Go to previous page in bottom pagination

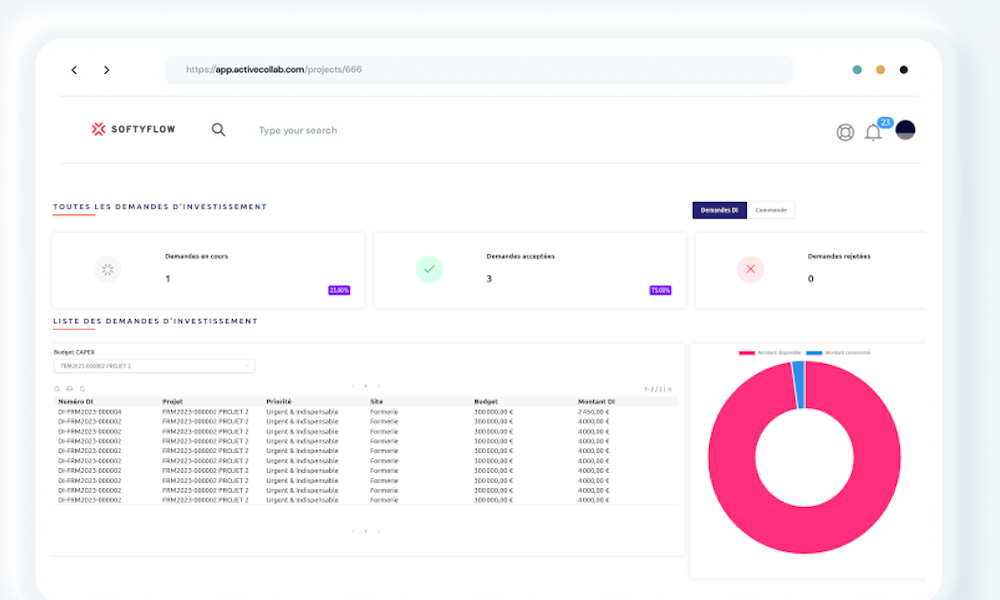(x=353, y=531)
